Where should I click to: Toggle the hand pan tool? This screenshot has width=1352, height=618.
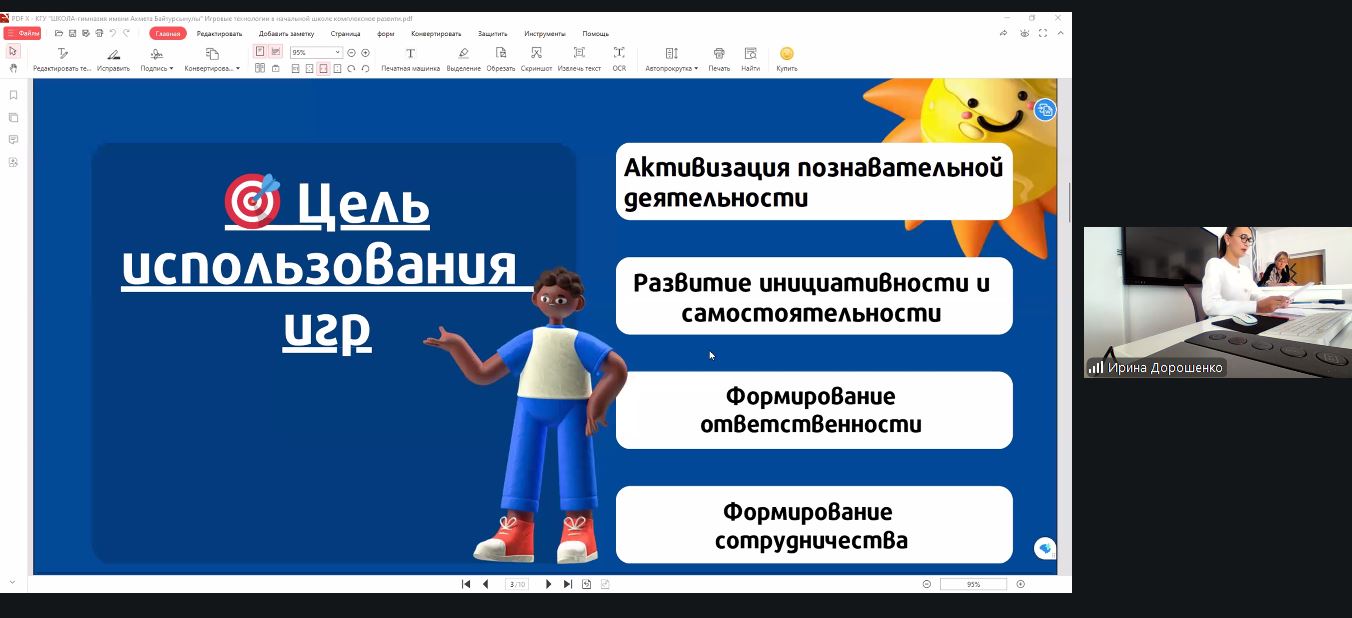tap(13, 68)
